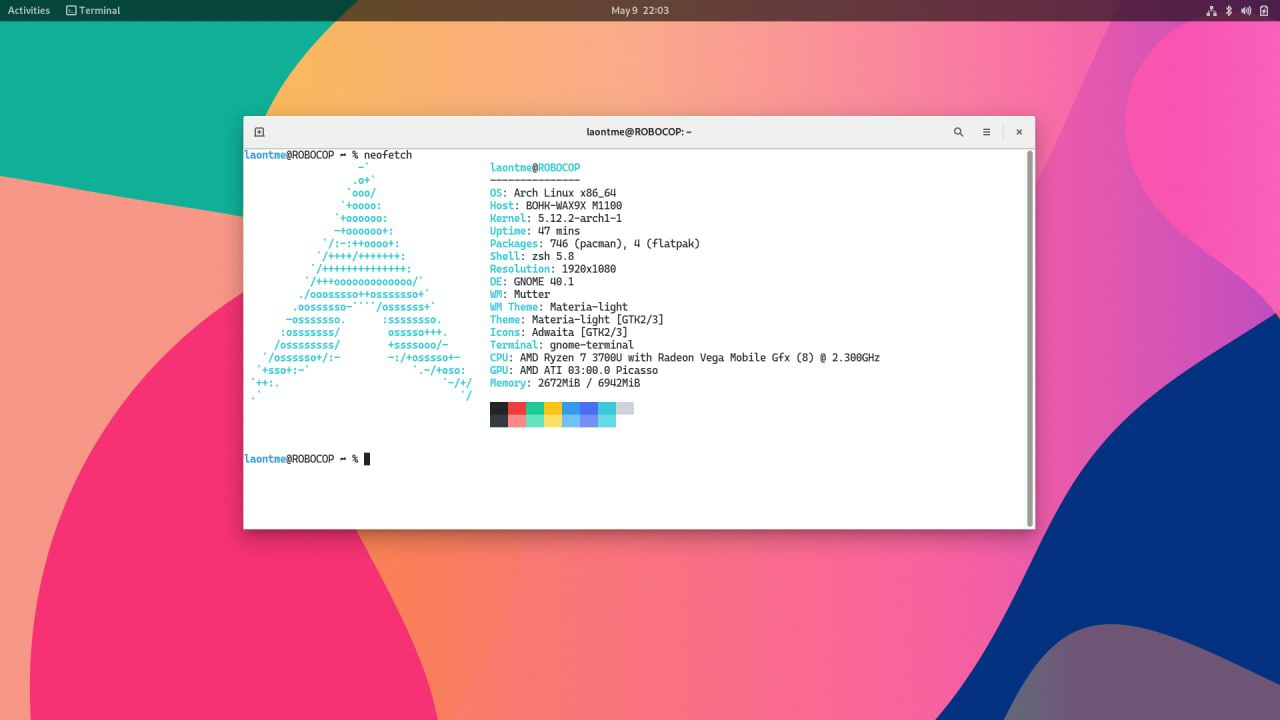
Task: Click the block cursor at the empty prompt
Action: (x=367, y=459)
